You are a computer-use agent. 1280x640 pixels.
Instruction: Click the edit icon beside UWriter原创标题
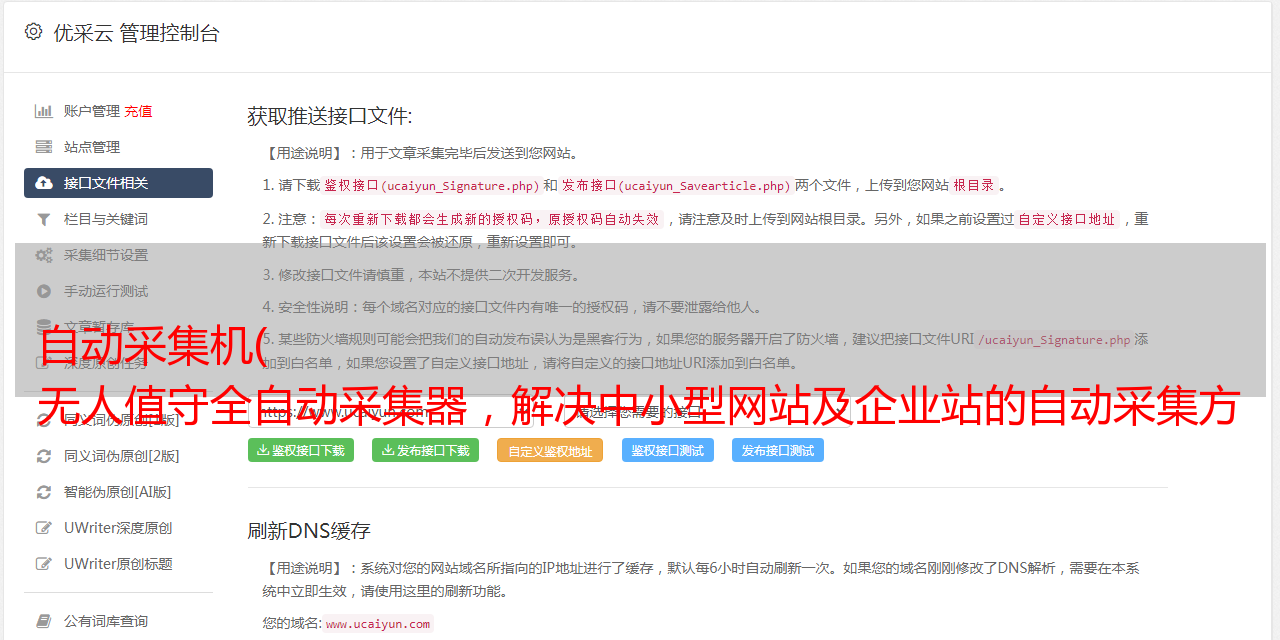click(x=44, y=564)
